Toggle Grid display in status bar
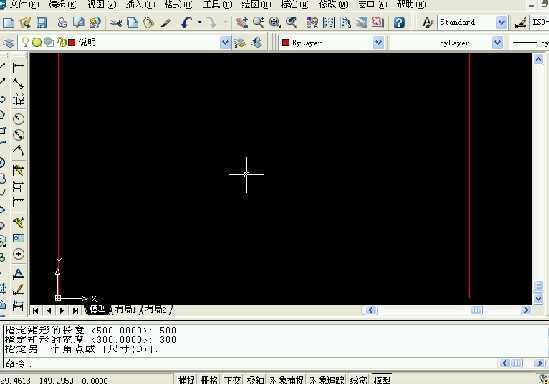The image size is (549, 384). [209, 380]
